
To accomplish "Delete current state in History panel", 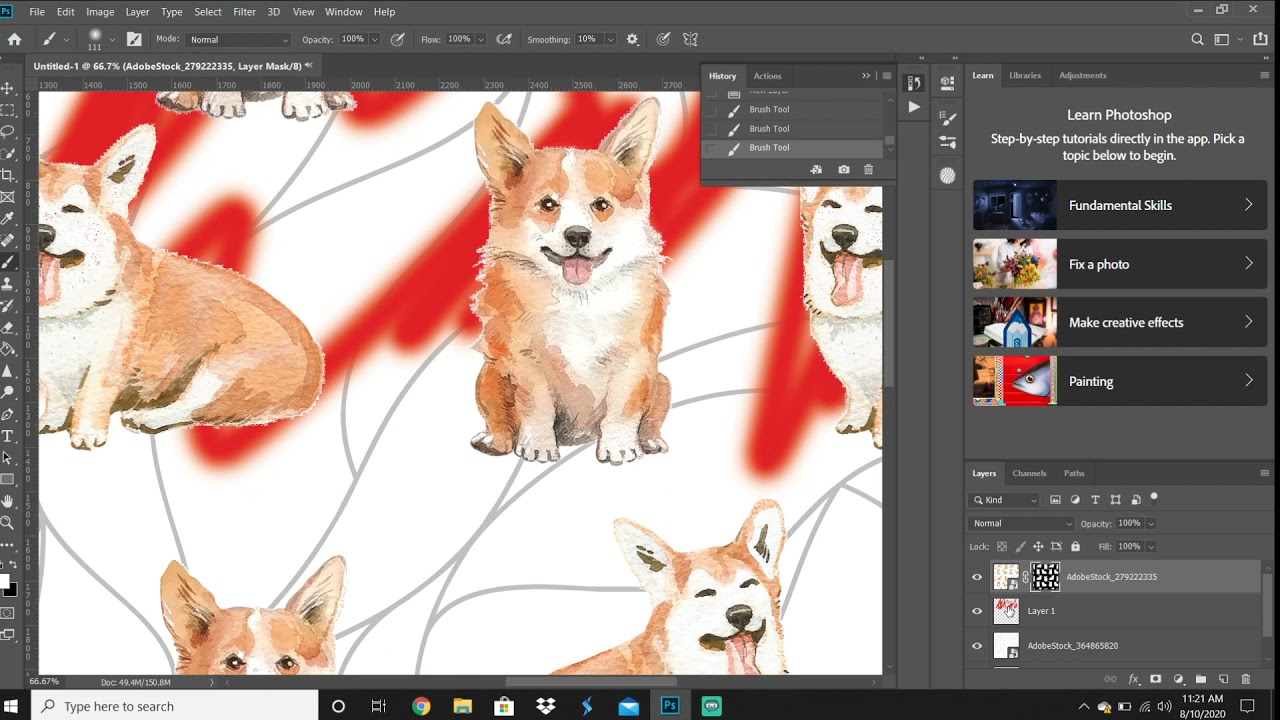I will coord(868,170).
